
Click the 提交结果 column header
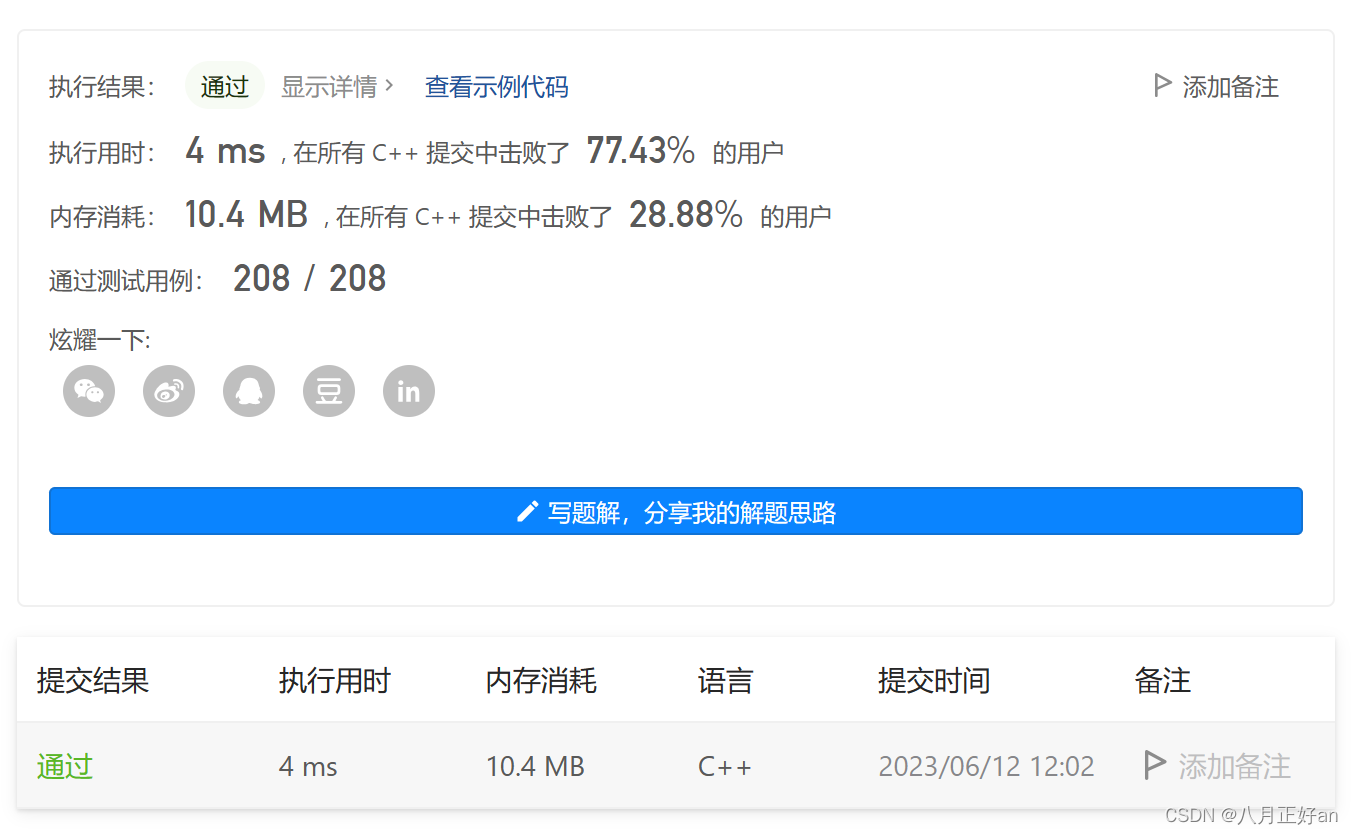coord(93,681)
